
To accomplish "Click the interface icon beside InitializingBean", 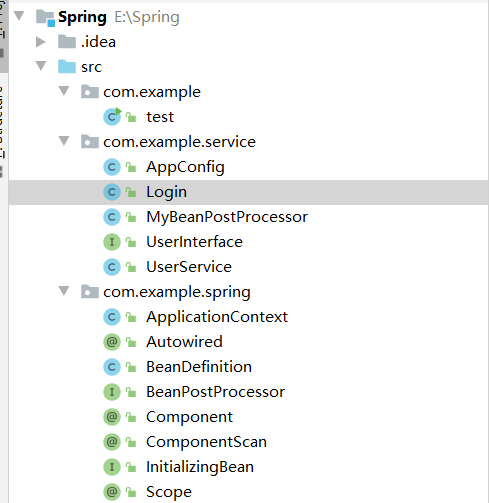I will coord(112,467).
